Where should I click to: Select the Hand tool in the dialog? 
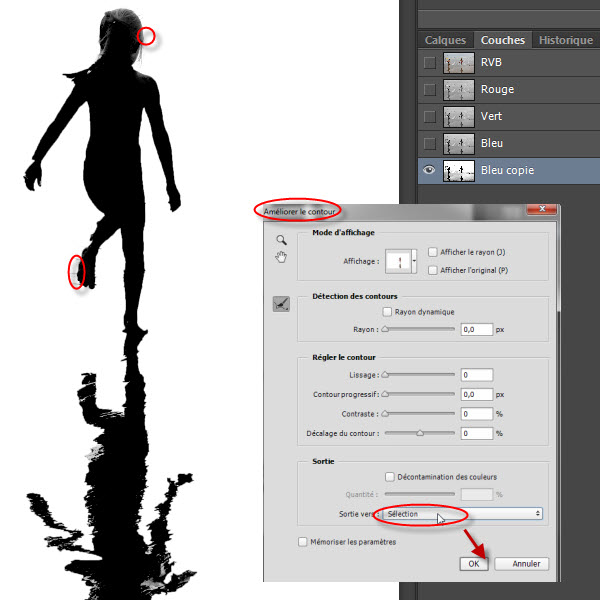click(x=282, y=257)
